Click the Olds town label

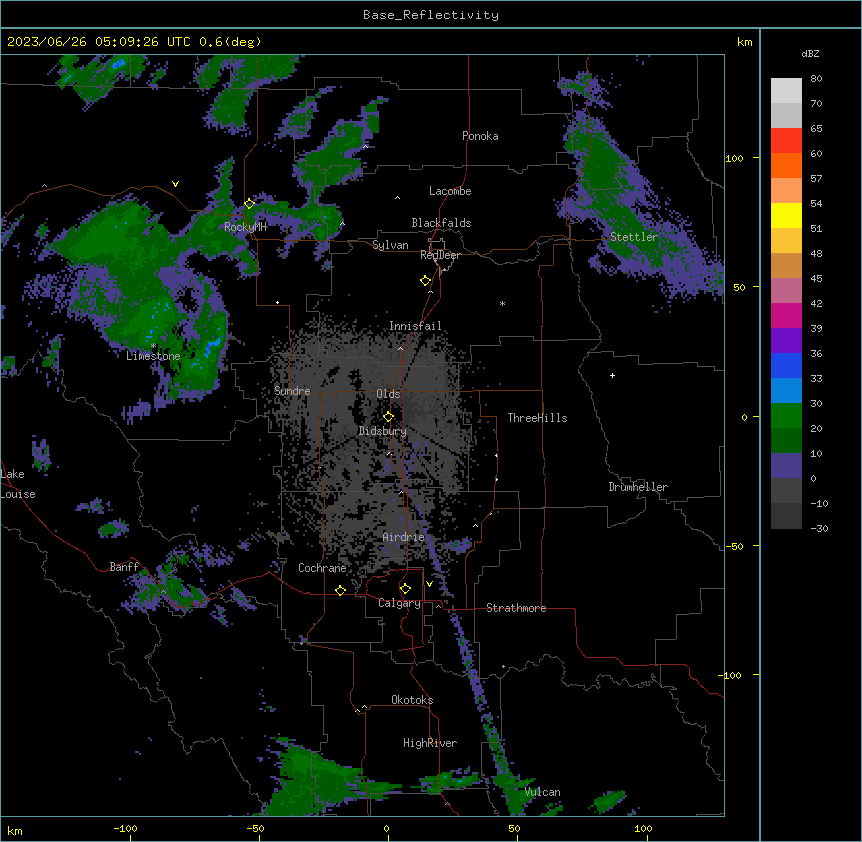(x=388, y=394)
